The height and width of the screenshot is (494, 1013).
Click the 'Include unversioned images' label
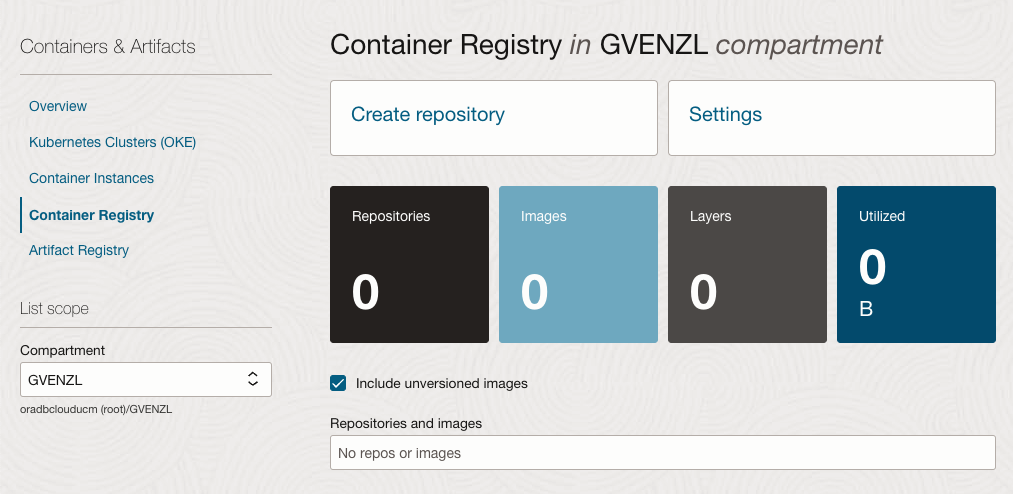(442, 384)
